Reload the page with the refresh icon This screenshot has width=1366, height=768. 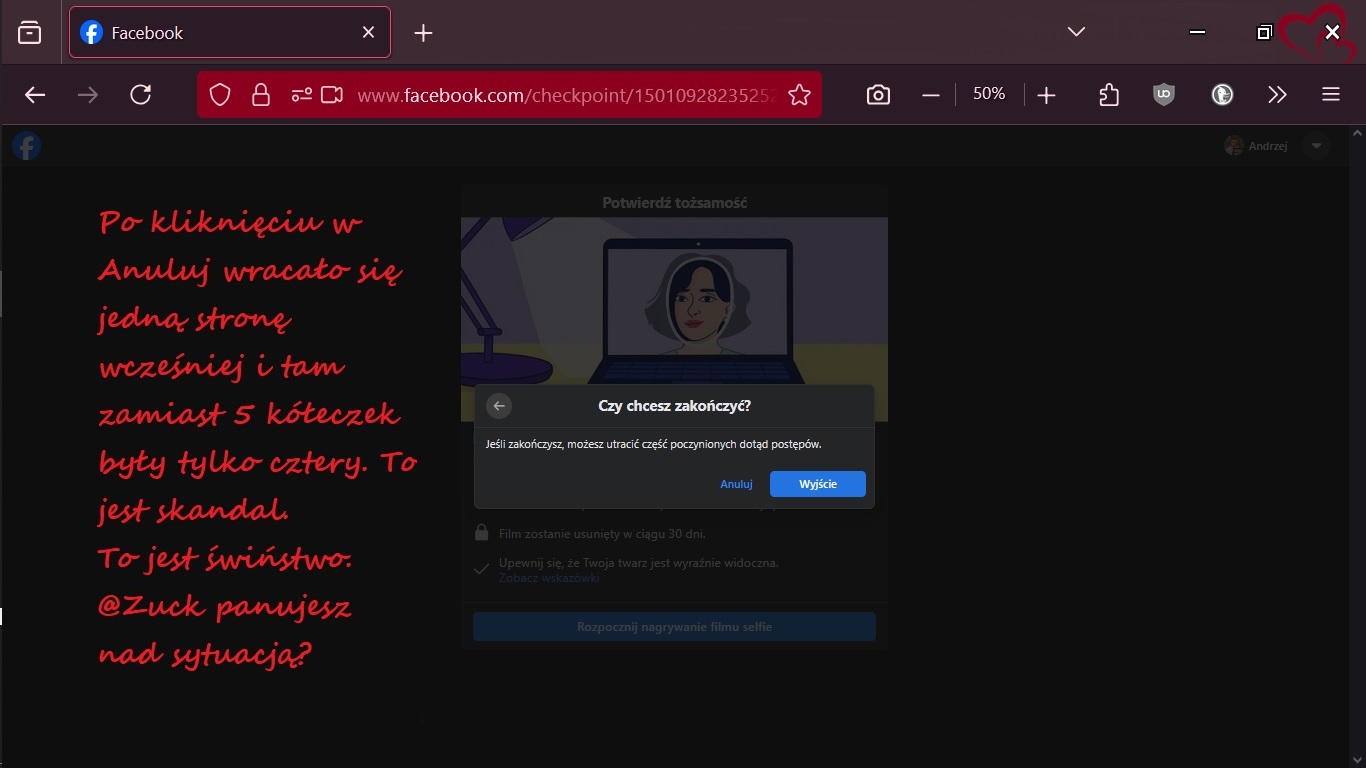141,95
